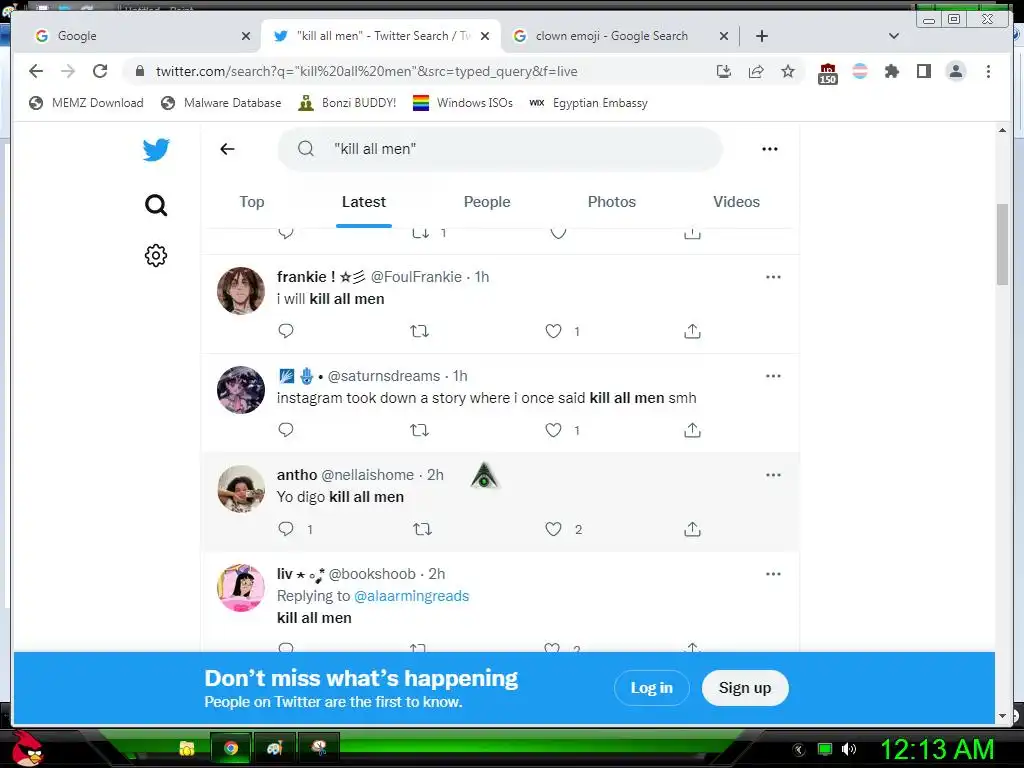Go back using Twitter's back arrow
This screenshot has height=768, width=1024.
click(x=227, y=149)
